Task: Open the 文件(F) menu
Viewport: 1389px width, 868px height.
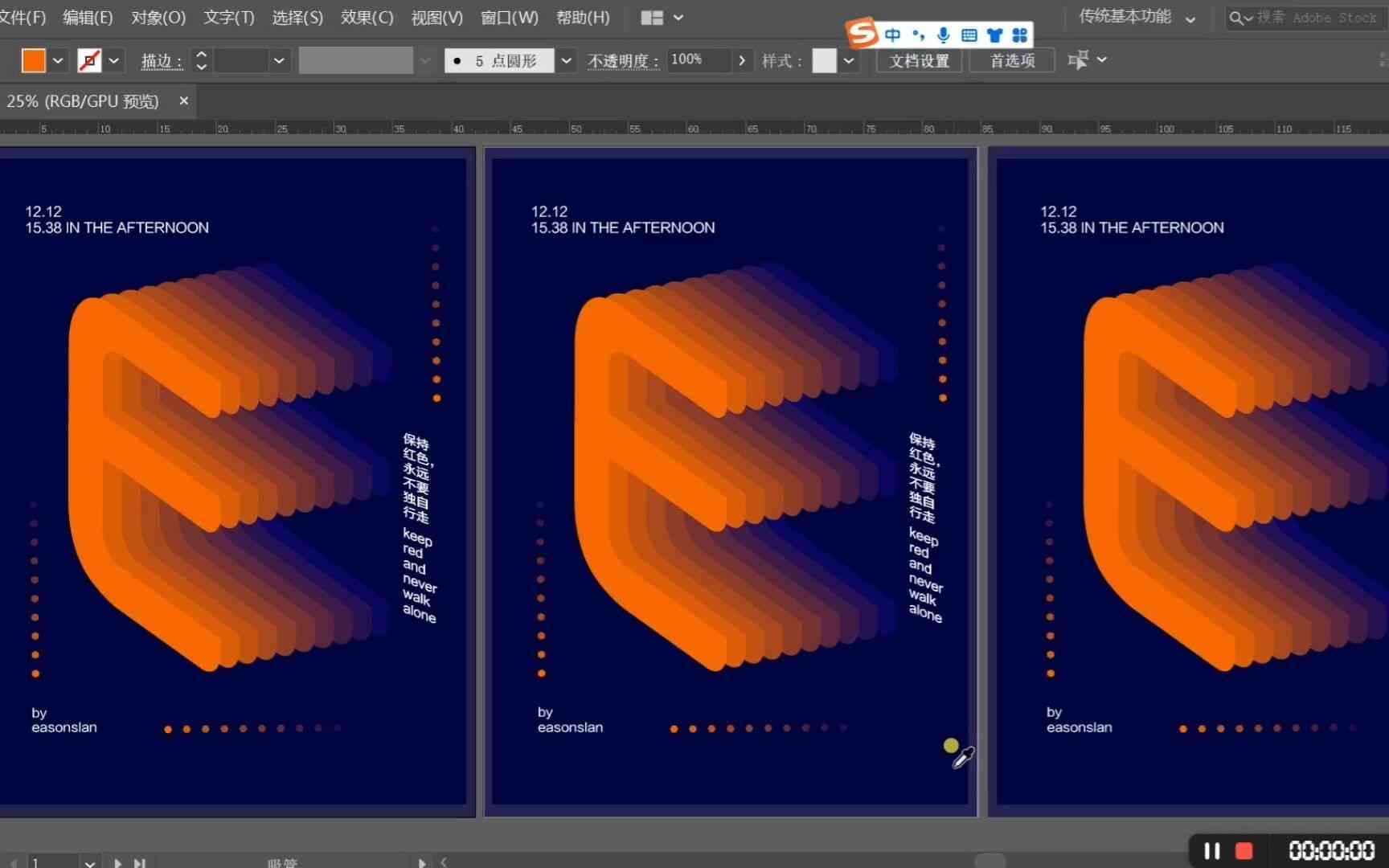Action: point(23,17)
